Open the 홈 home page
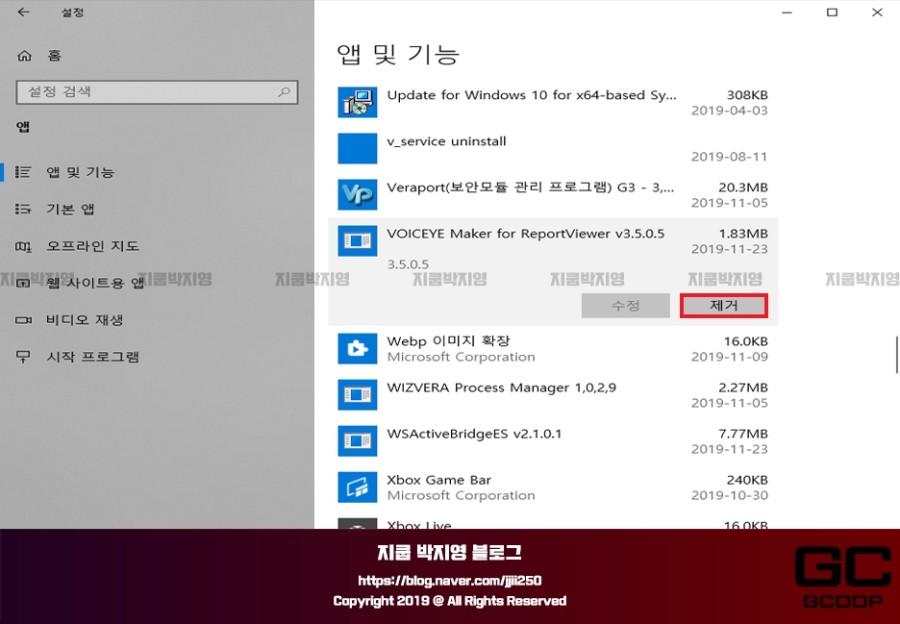 (x=45, y=55)
